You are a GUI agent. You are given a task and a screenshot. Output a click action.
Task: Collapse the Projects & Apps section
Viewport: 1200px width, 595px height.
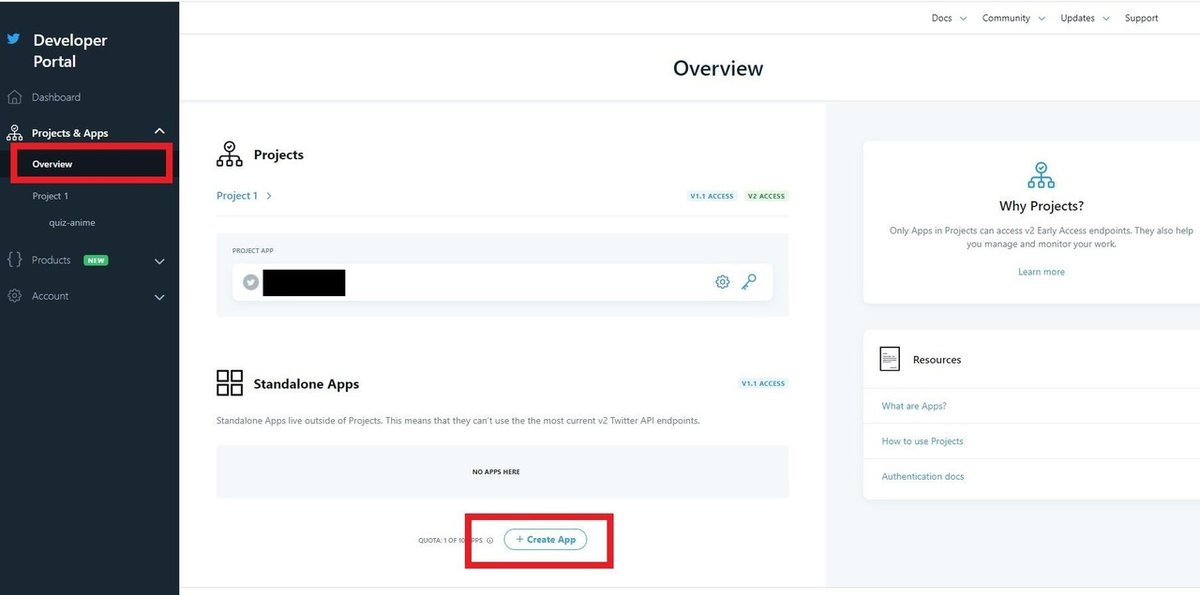(159, 132)
